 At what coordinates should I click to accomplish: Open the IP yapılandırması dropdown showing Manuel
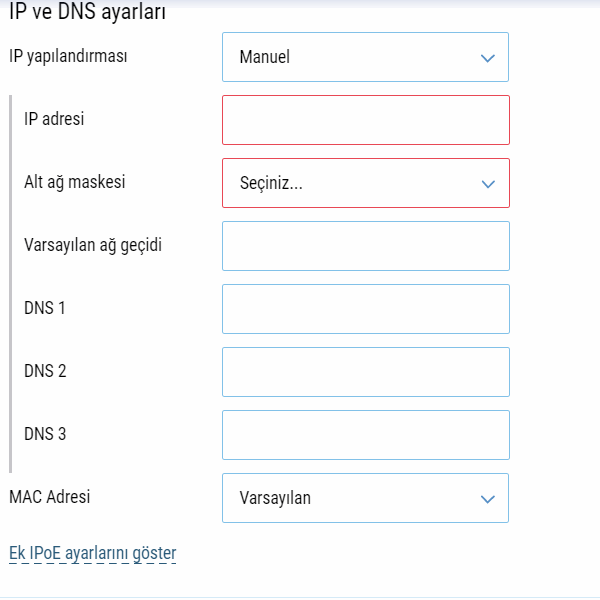[x=365, y=57]
